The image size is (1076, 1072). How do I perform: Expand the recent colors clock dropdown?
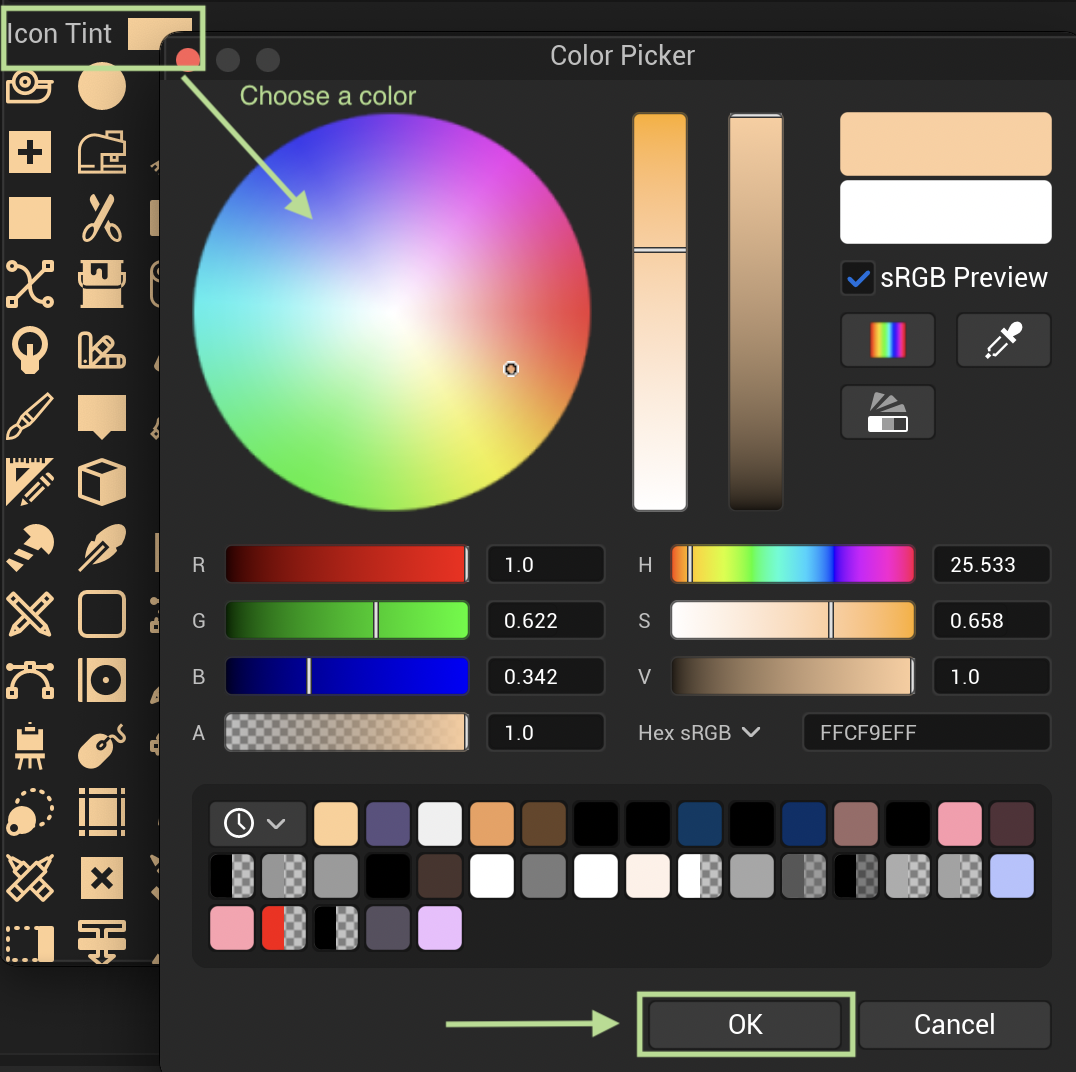pos(257,824)
